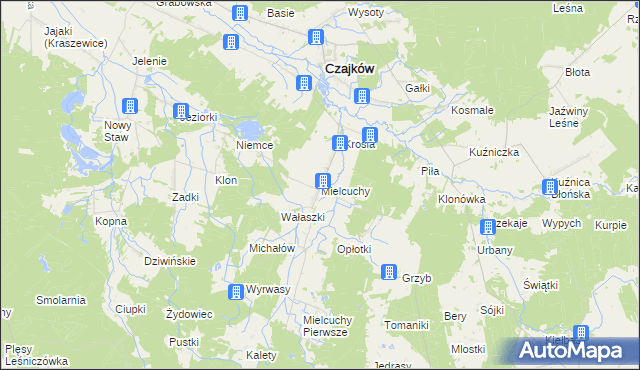
Task: Select the Michałów village label
Action: coord(272,248)
